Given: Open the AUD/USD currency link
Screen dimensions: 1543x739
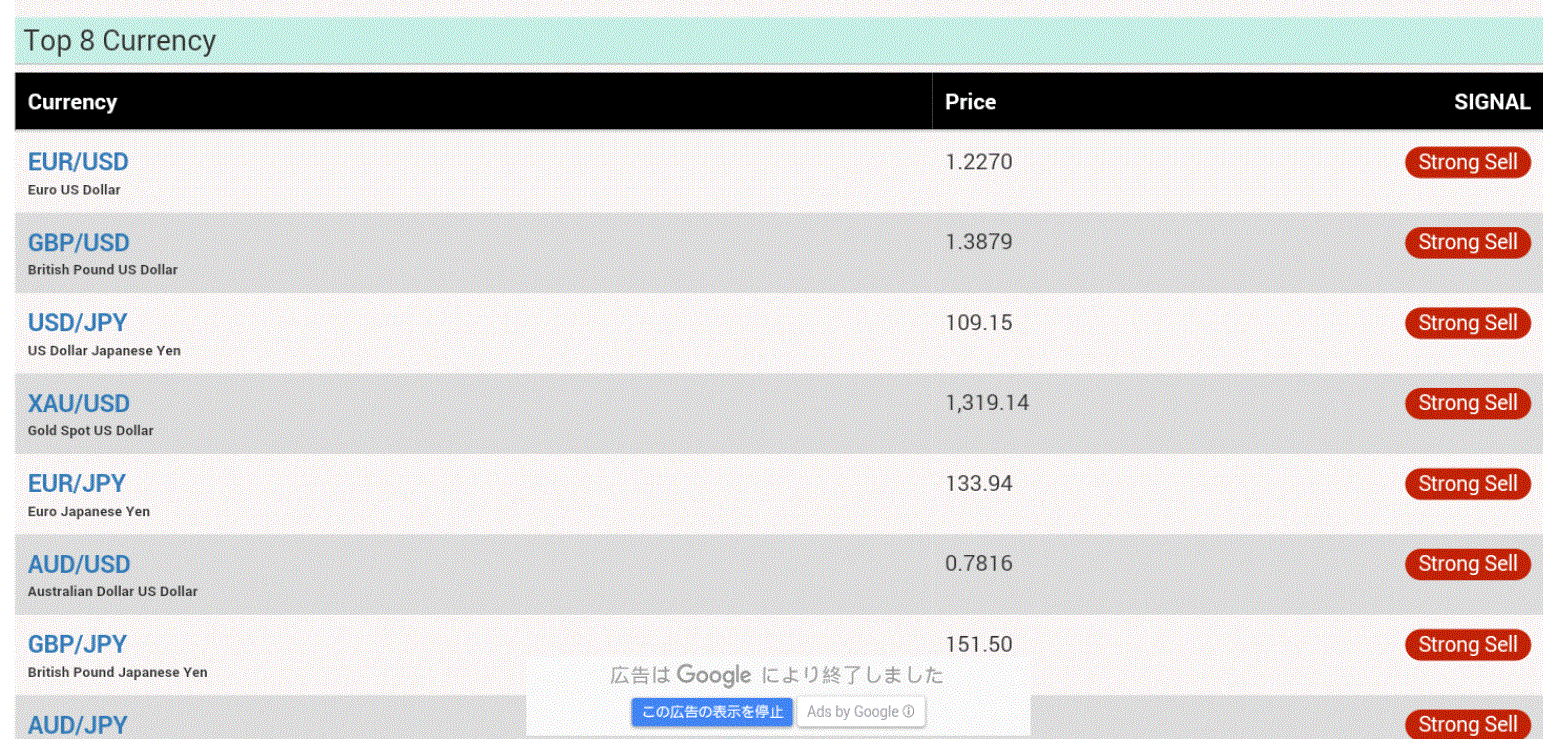Looking at the screenshot, I should point(78,564).
